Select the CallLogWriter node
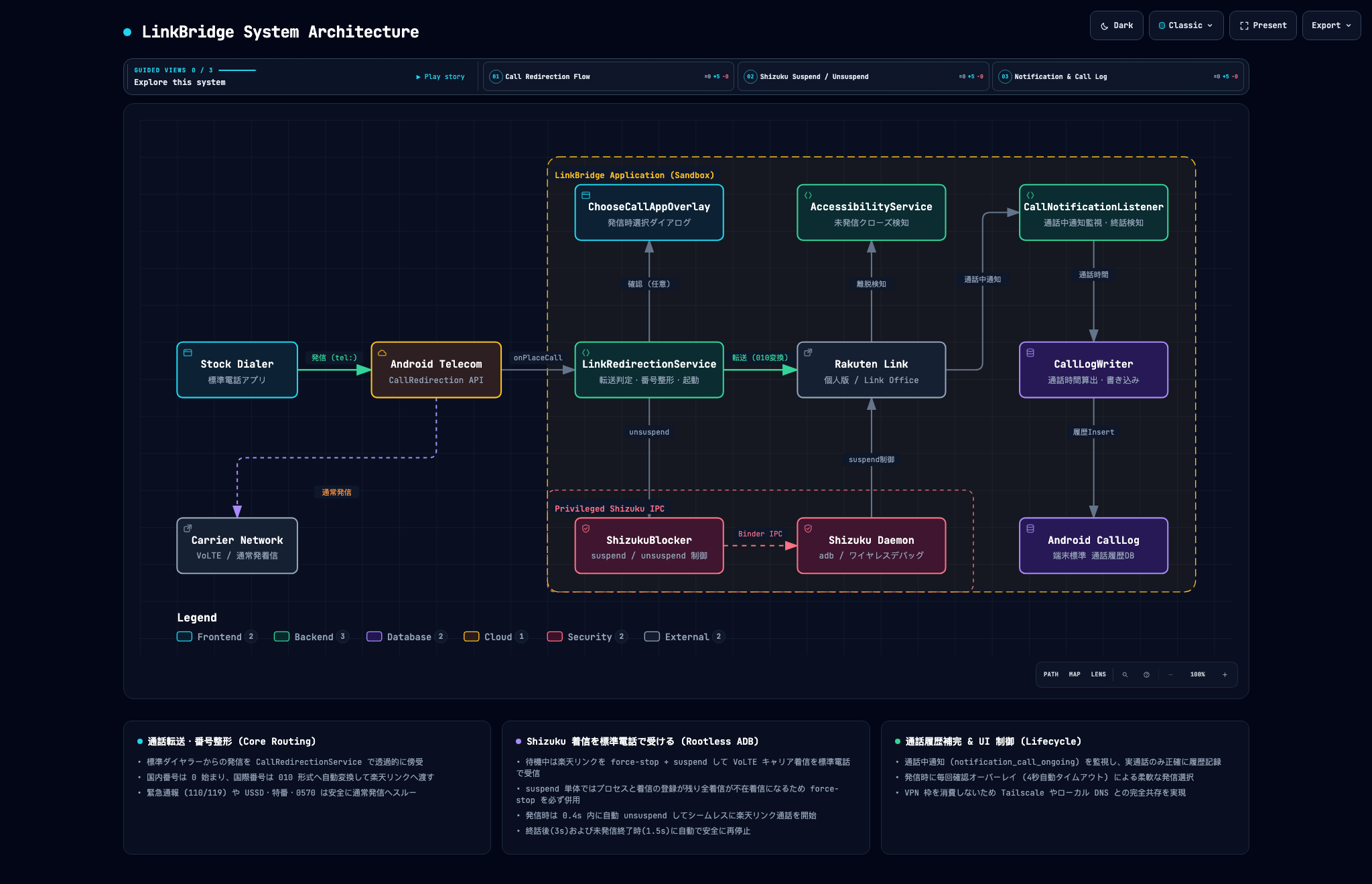Image resolution: width=1372 pixels, height=884 pixels. pos(1093,370)
